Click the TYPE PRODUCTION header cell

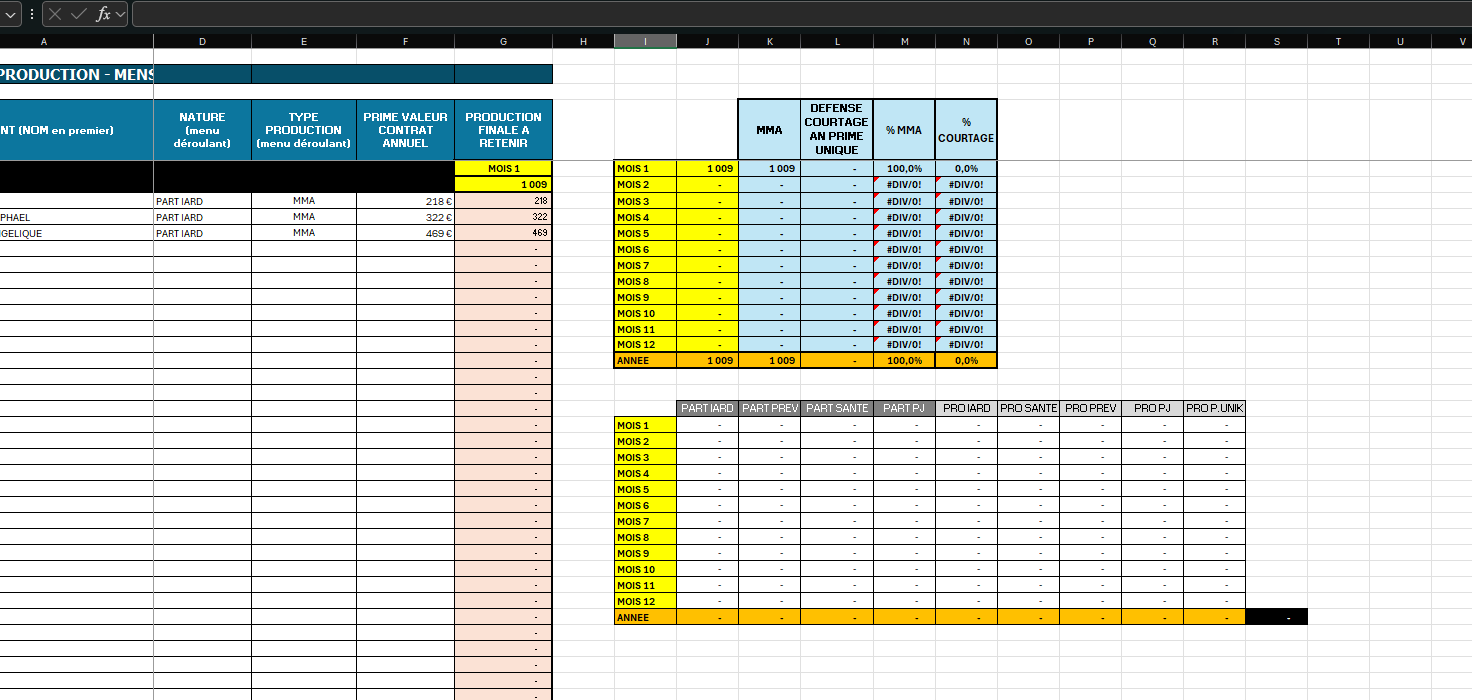303,130
